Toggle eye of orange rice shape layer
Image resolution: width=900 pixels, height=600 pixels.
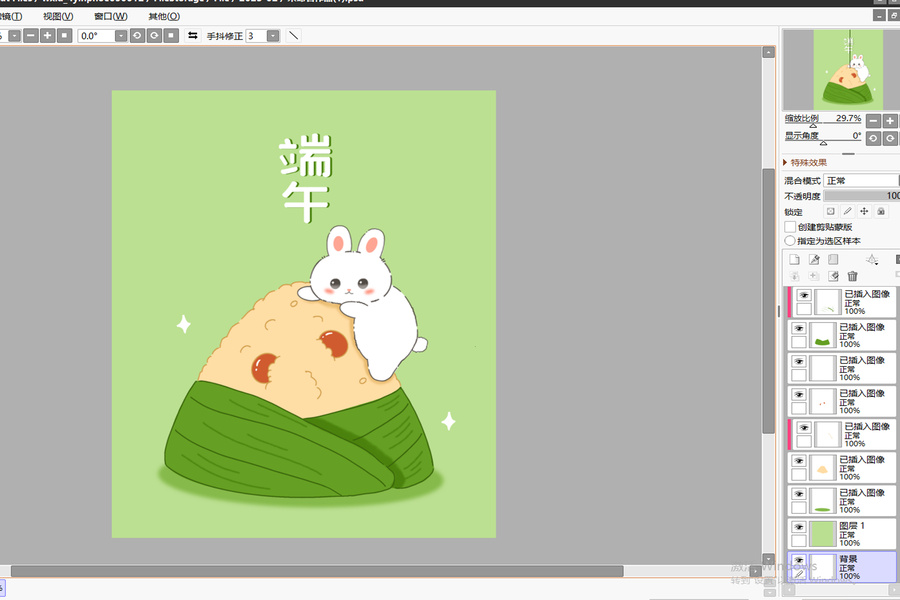coord(798,460)
